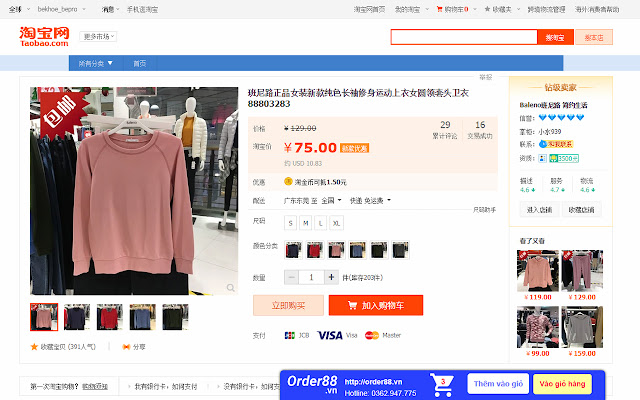Select size M

[306, 223]
